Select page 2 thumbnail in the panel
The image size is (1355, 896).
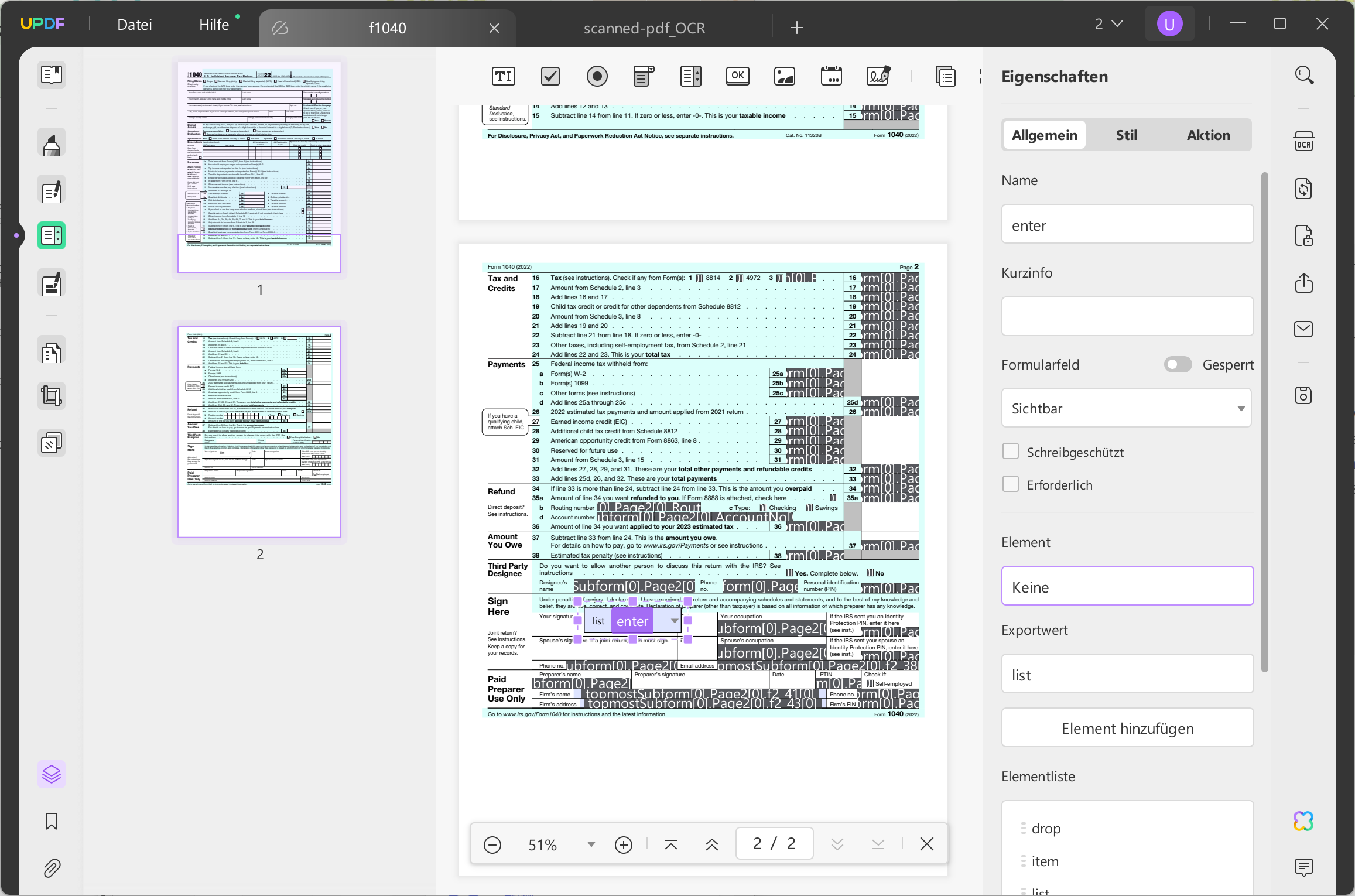[259, 432]
